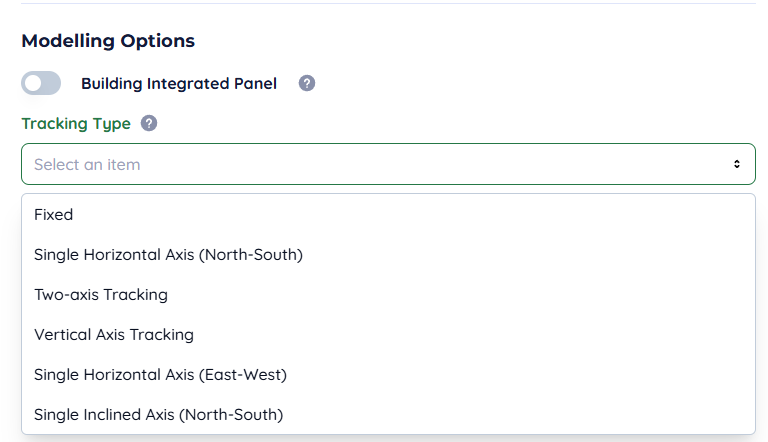
Task: Click empty area inside Tracking Type combo box
Action: coord(450,164)
